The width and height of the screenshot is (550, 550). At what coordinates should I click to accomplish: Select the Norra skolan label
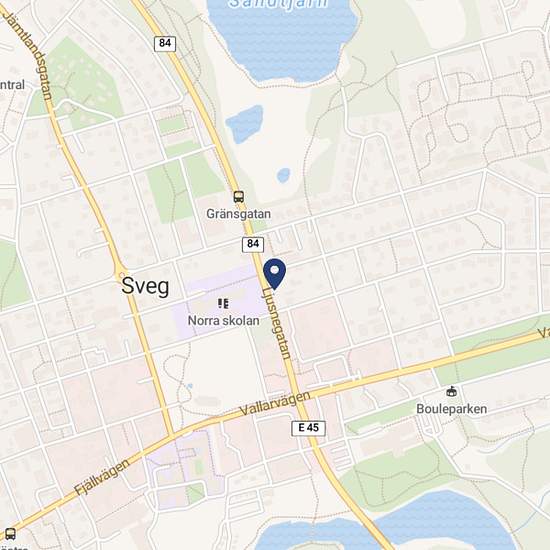point(223,320)
